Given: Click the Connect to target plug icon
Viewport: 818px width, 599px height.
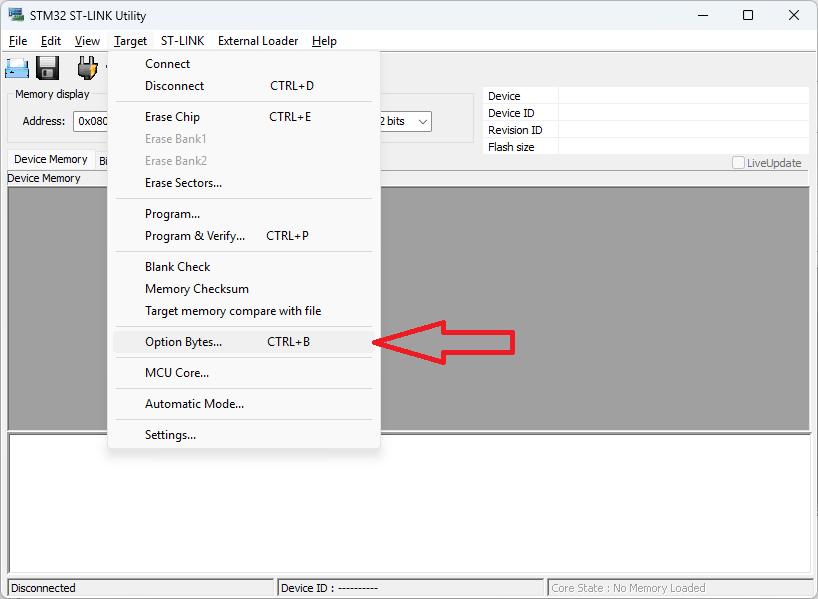Looking at the screenshot, I should click(87, 68).
